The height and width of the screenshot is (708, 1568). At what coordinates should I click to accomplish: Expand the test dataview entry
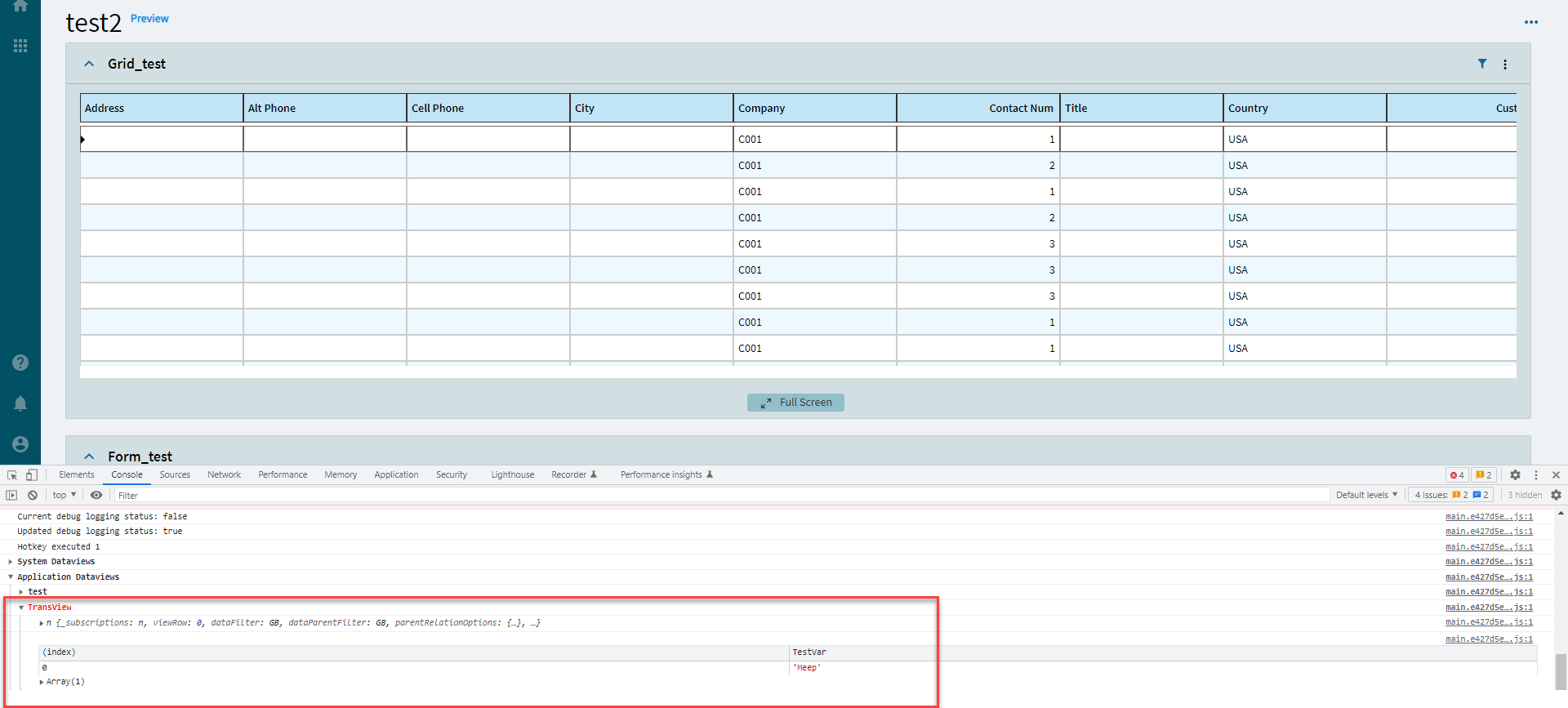[x=21, y=592]
